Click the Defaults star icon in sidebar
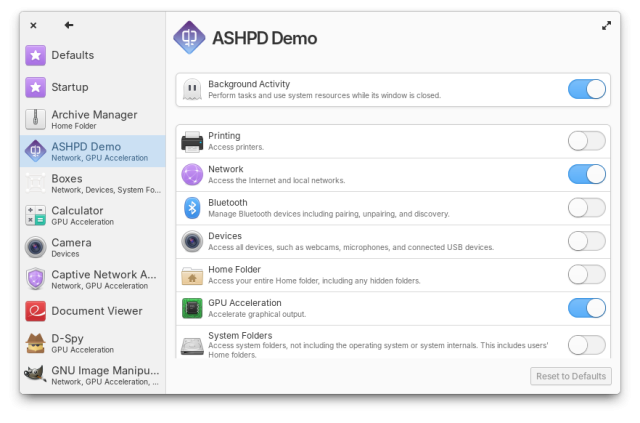 36,55
